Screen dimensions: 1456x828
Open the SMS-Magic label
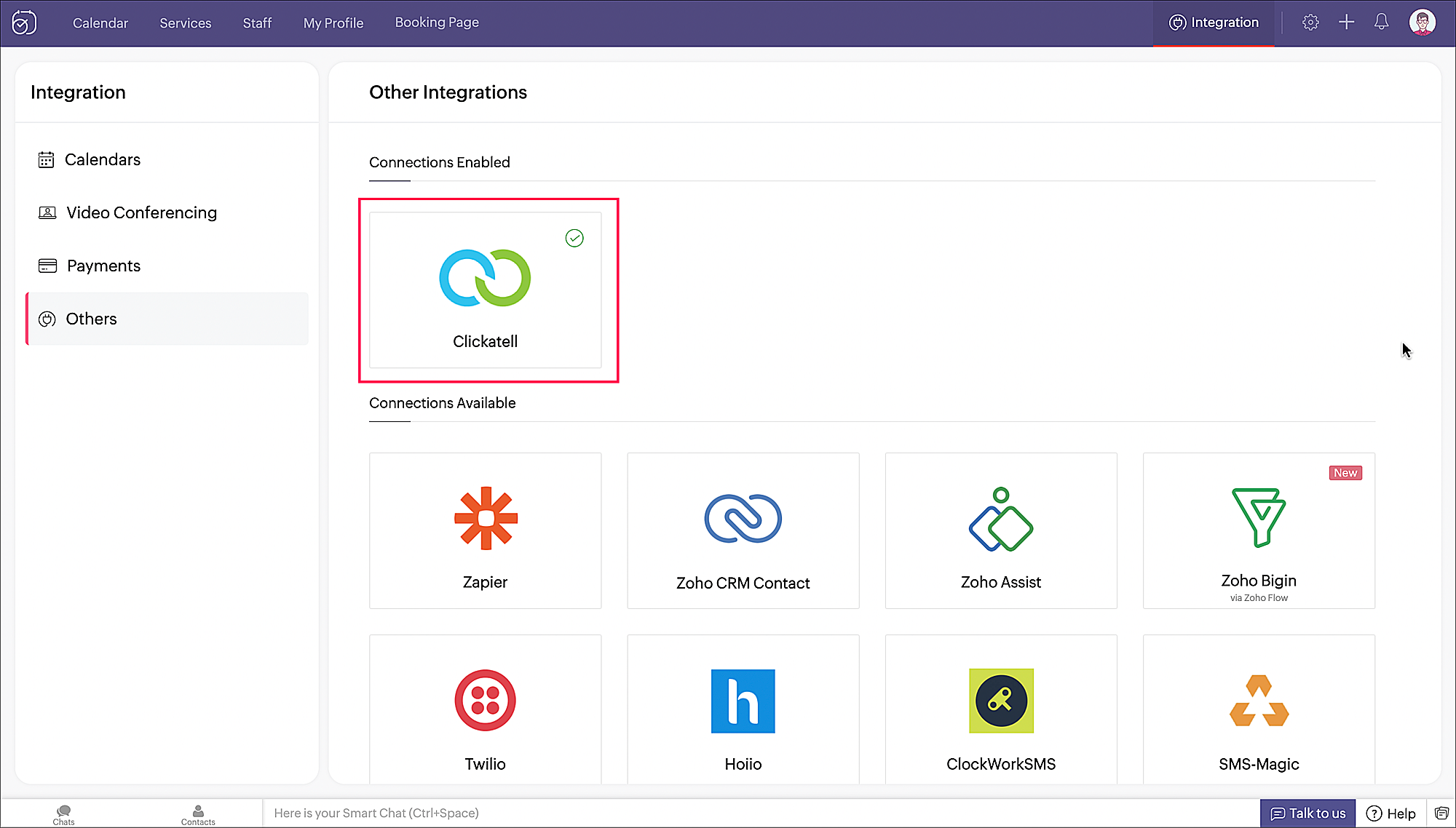click(1259, 764)
